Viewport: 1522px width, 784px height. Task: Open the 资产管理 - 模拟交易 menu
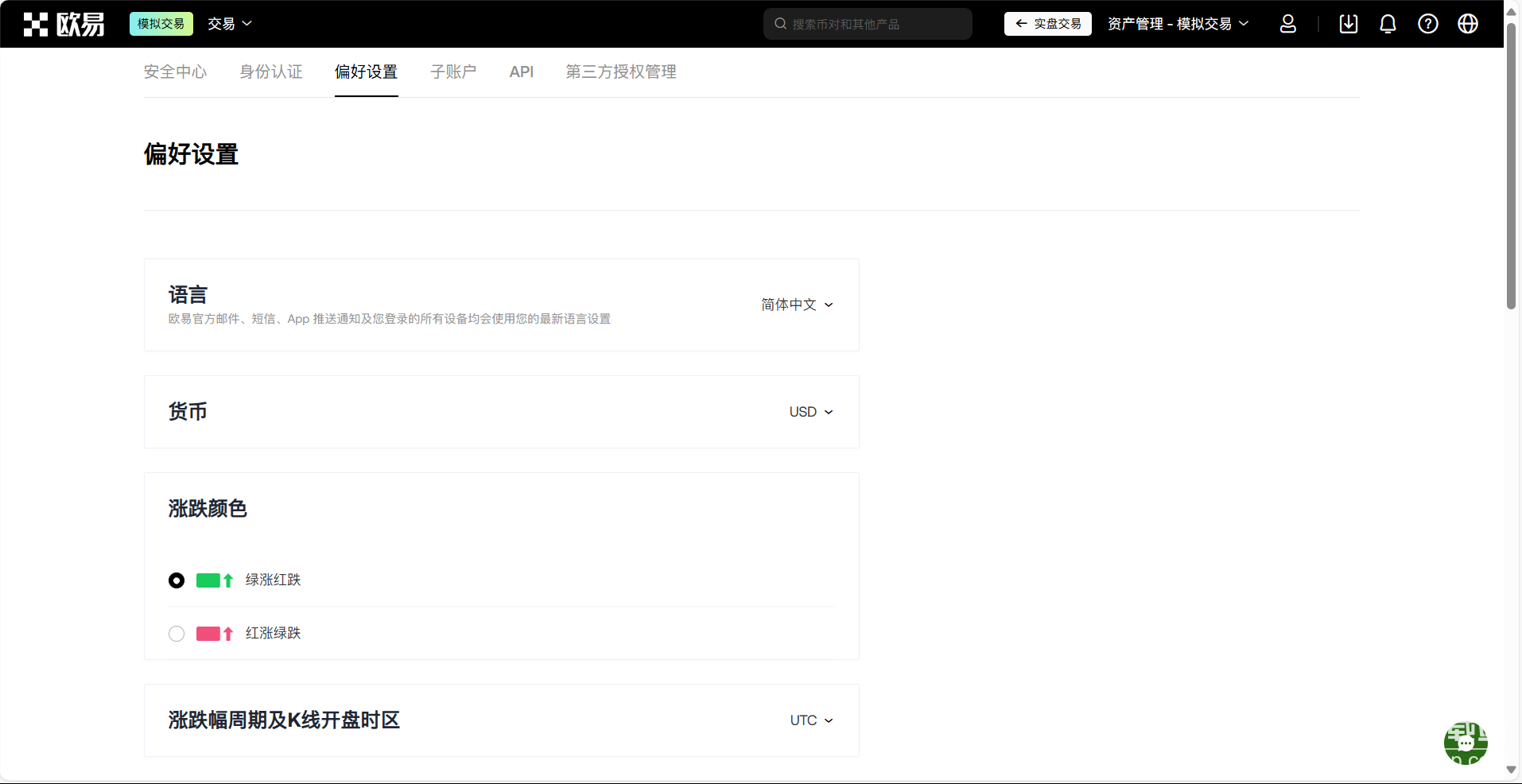click(x=1177, y=24)
